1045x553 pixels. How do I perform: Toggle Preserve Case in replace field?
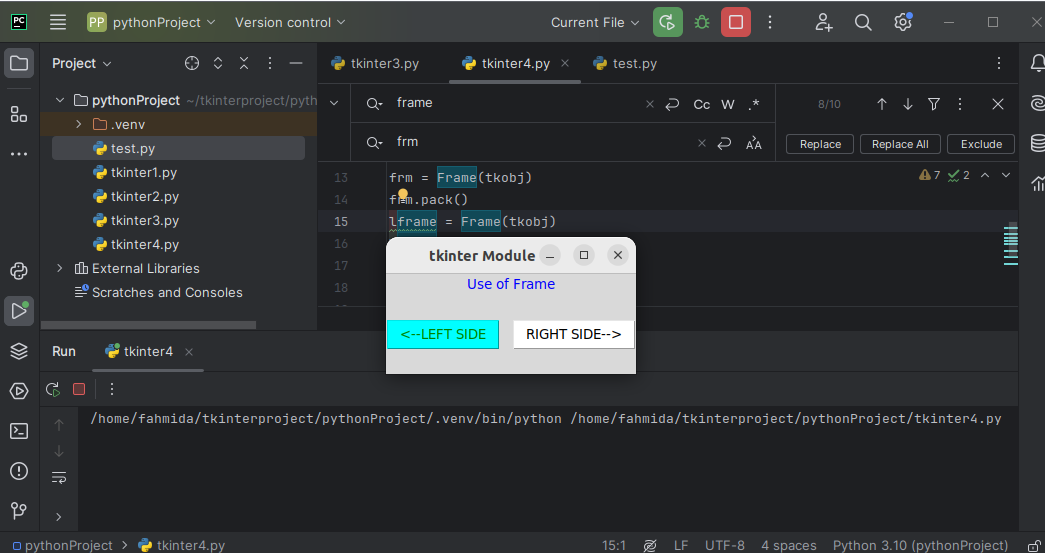point(754,143)
